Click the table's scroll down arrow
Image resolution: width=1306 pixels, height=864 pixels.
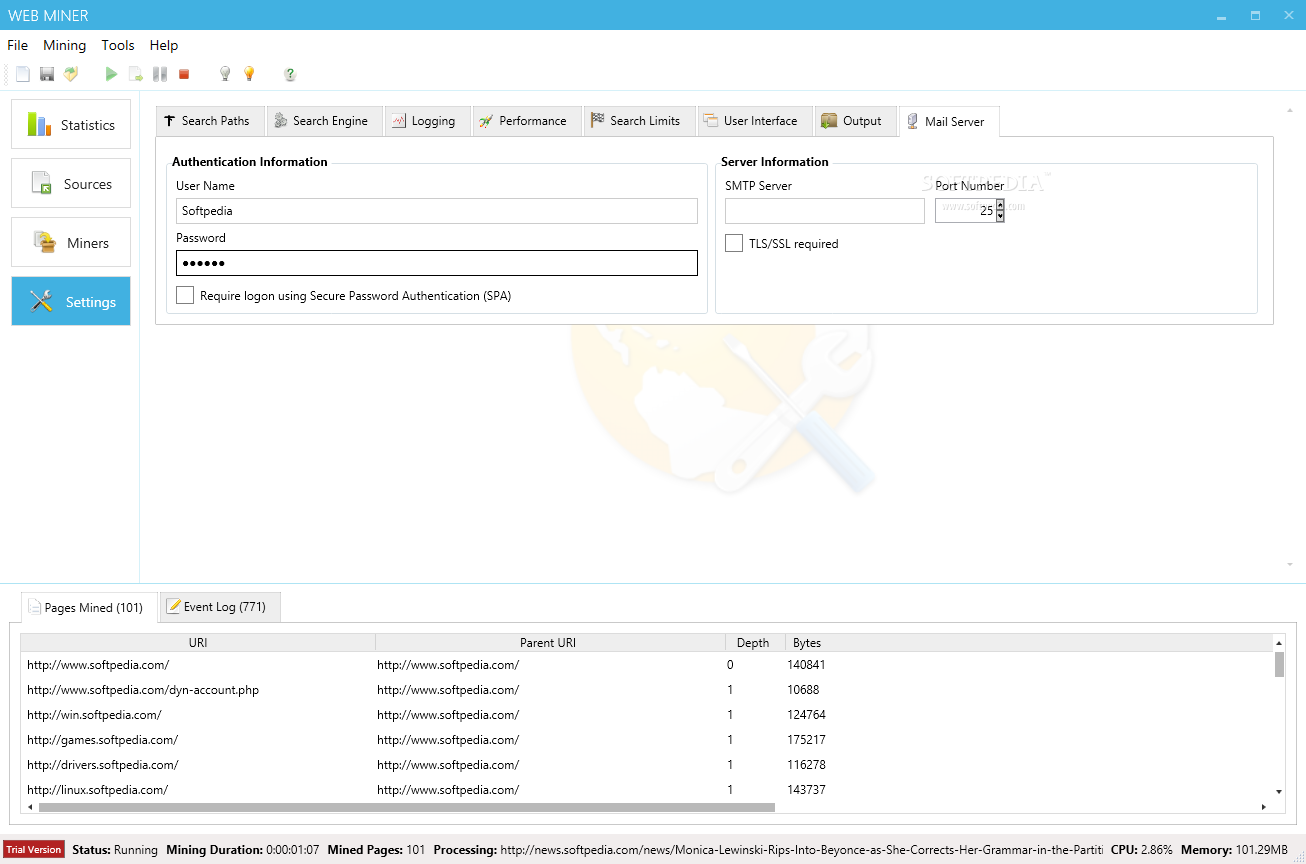tap(1279, 791)
